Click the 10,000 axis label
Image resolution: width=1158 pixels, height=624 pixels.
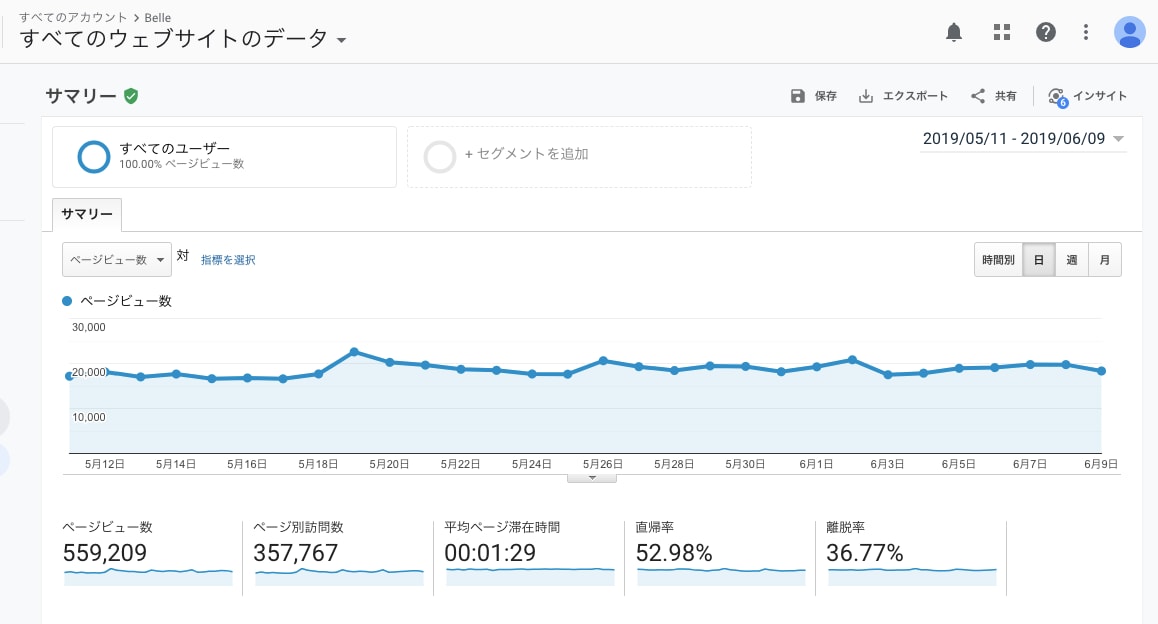tap(89, 417)
